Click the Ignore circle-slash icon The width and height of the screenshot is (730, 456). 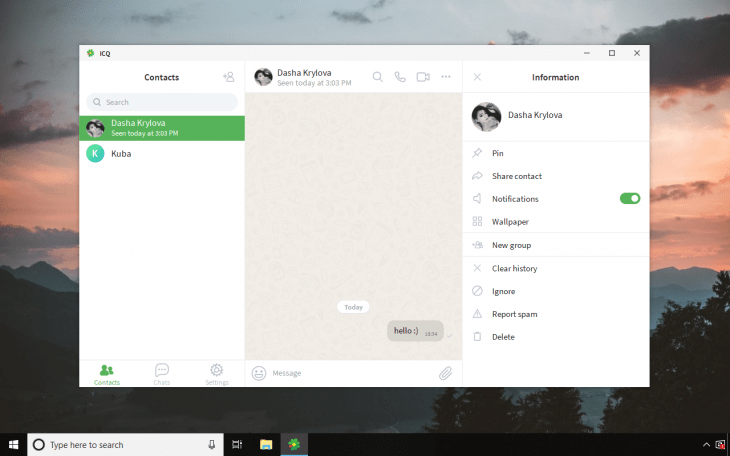(x=477, y=291)
